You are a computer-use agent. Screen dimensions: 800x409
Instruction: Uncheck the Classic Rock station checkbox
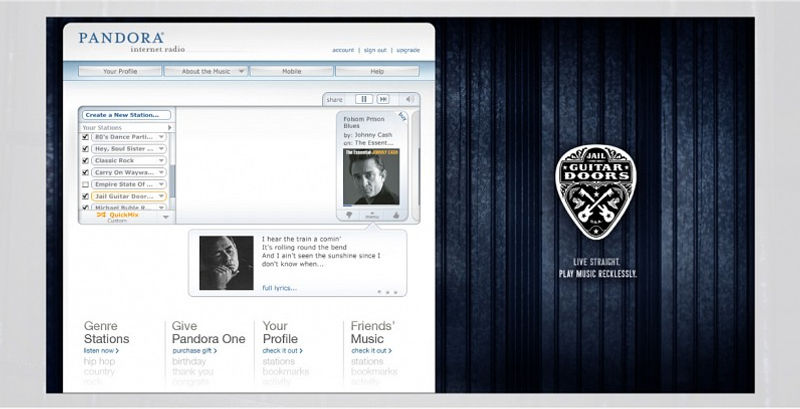[85, 161]
